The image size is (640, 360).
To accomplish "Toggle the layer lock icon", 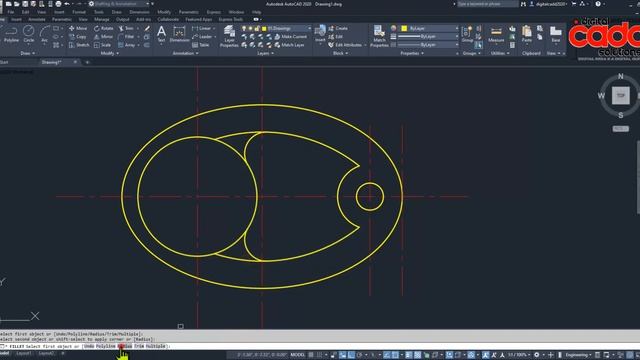I will (257, 29).
